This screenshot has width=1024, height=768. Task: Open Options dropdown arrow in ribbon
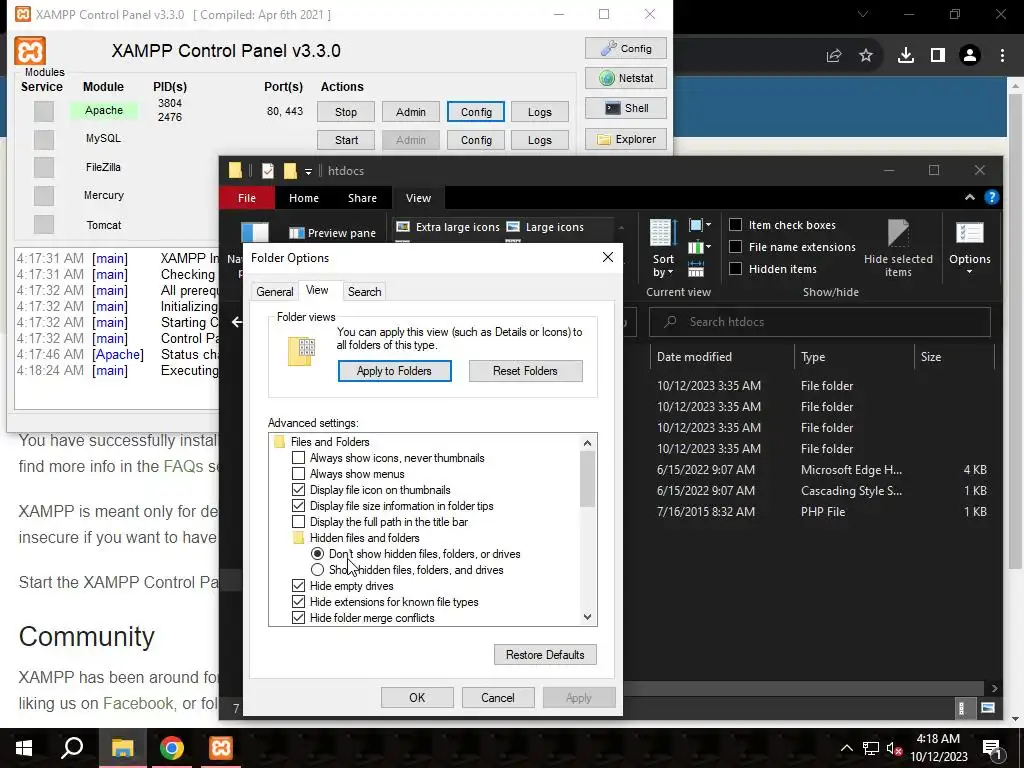[x=970, y=272]
